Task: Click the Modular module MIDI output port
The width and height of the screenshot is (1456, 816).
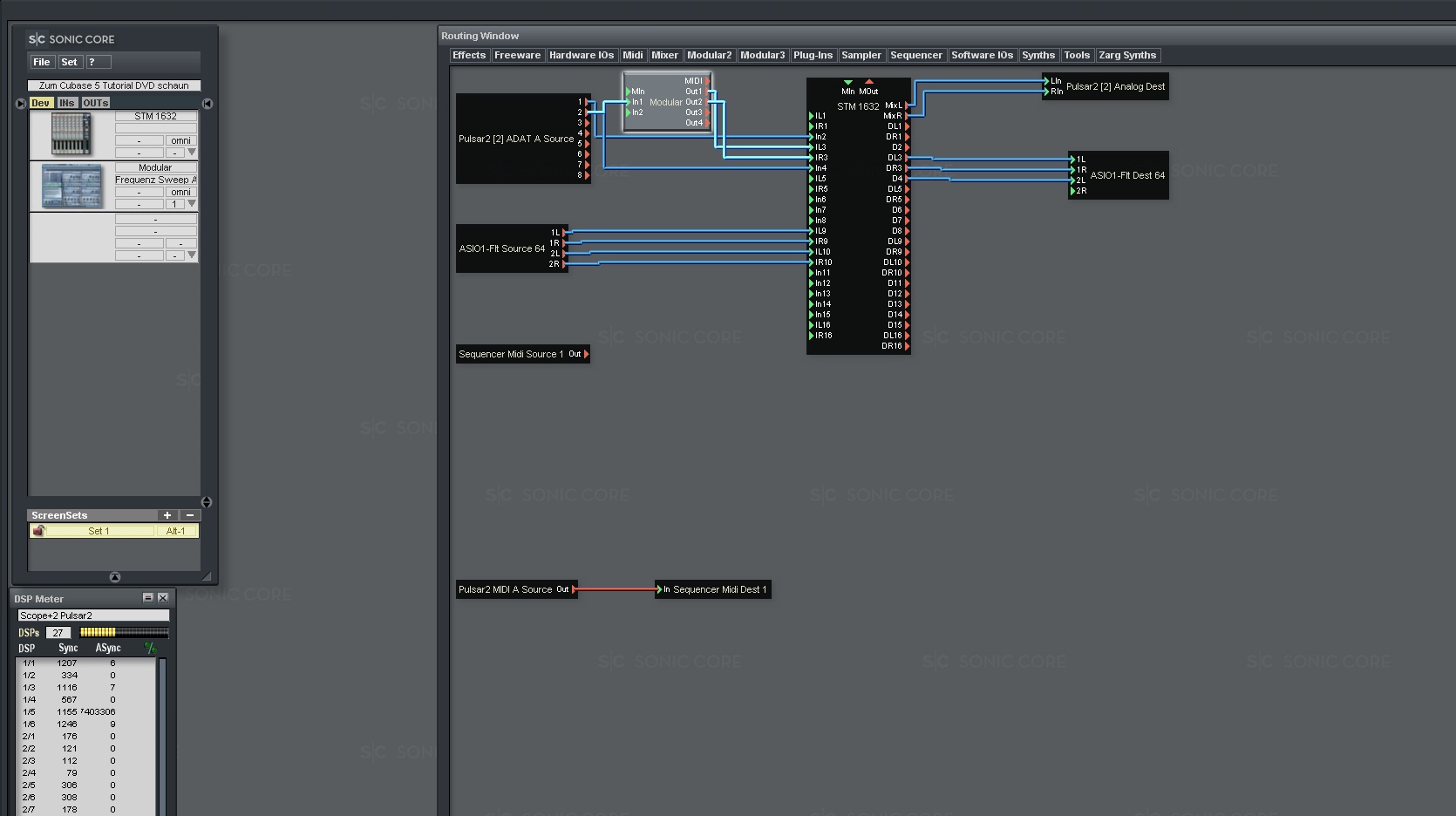Action: (x=708, y=81)
